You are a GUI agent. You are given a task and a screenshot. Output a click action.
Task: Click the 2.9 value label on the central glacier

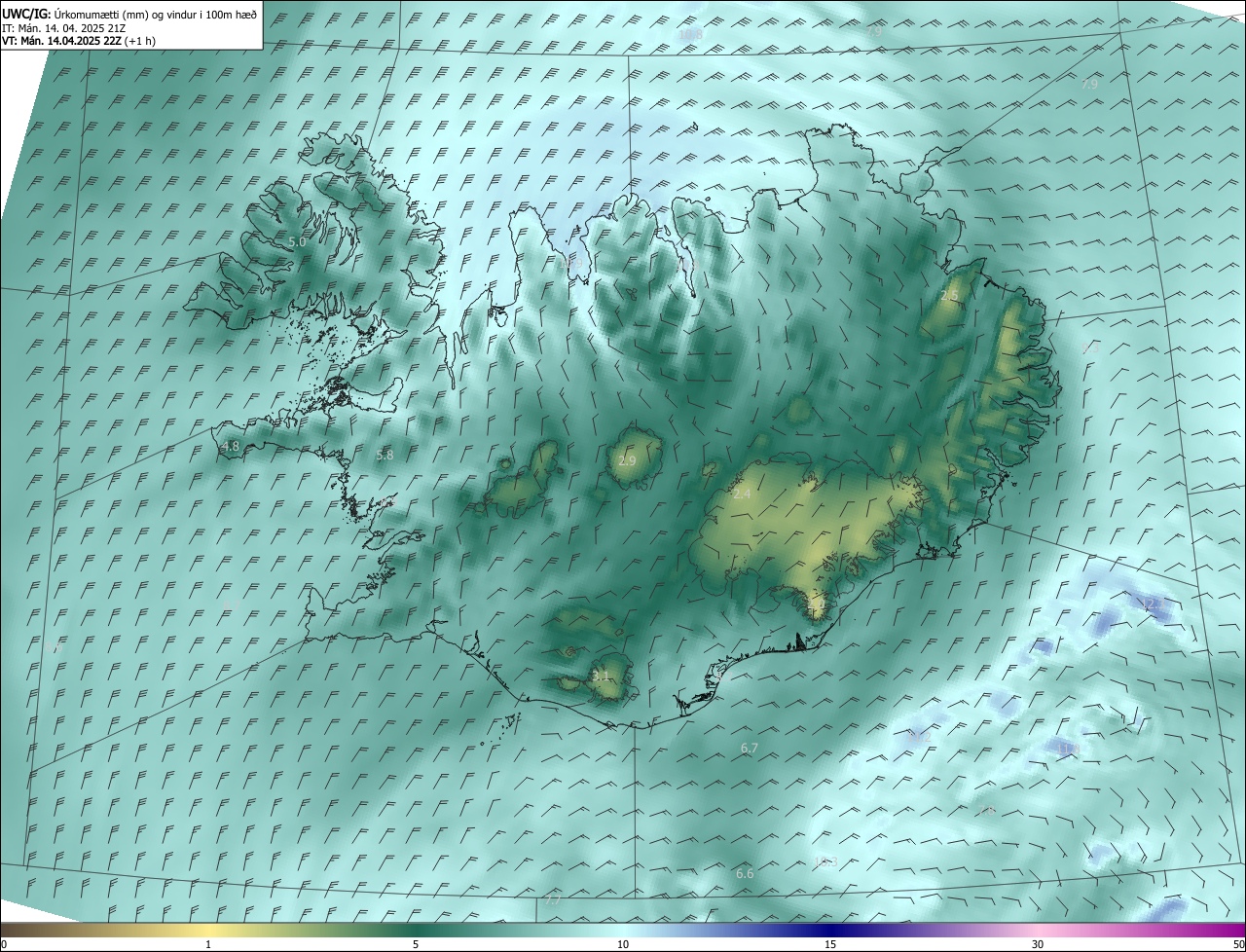[x=627, y=460]
